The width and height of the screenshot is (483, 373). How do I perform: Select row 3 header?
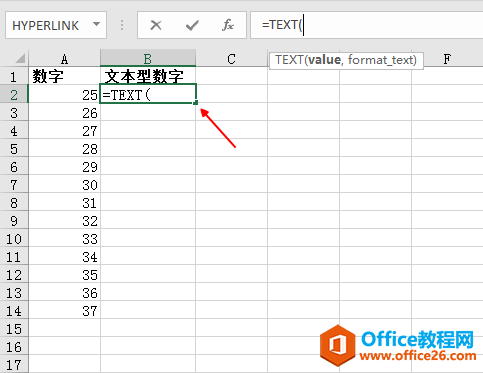[x=14, y=112]
